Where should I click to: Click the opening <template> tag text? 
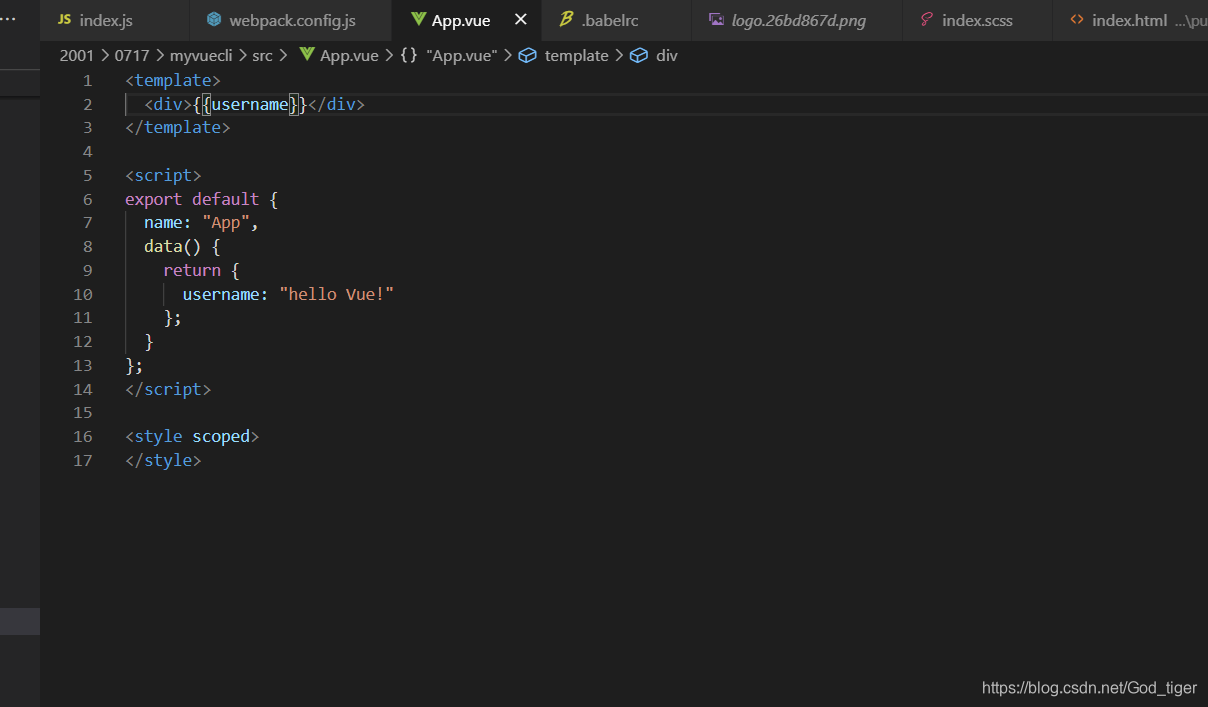[x=173, y=81]
